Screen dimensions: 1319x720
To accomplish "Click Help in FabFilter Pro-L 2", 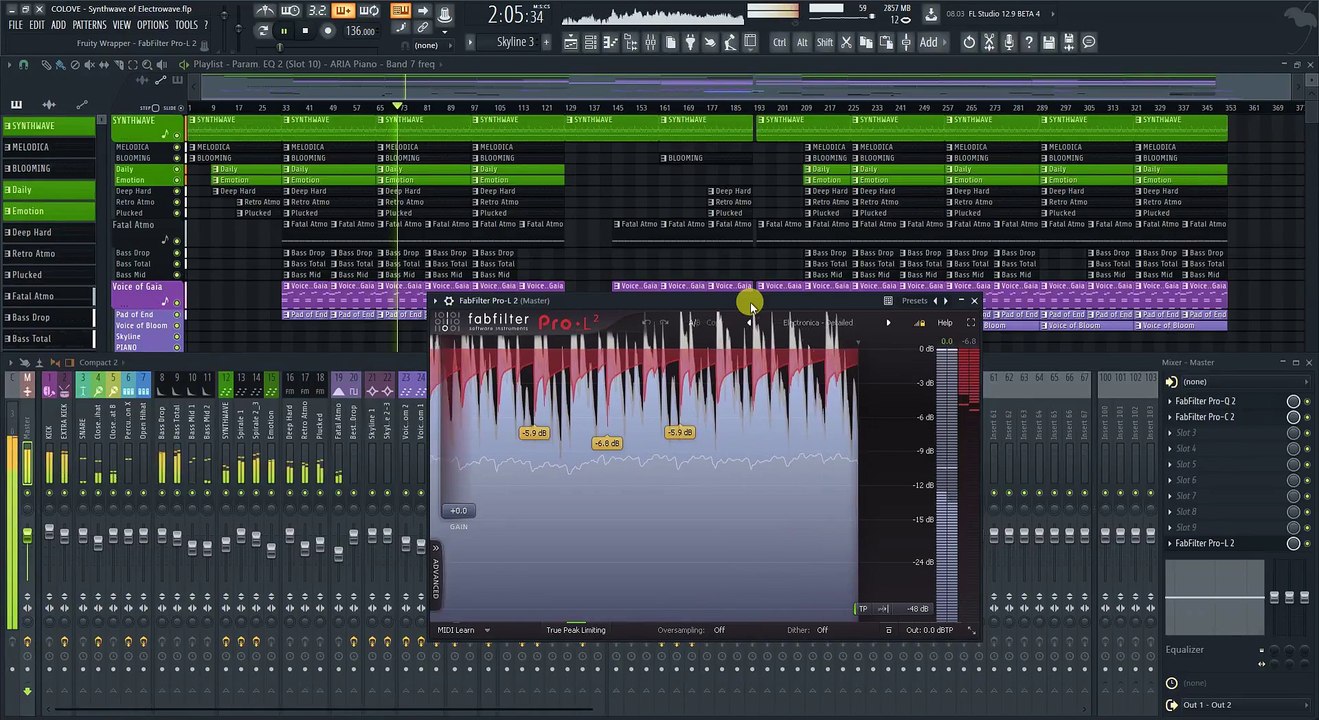I will click(945, 323).
